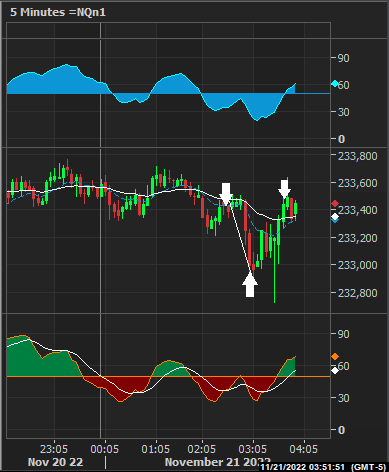Click the 23:05 time axis label

coord(54,449)
